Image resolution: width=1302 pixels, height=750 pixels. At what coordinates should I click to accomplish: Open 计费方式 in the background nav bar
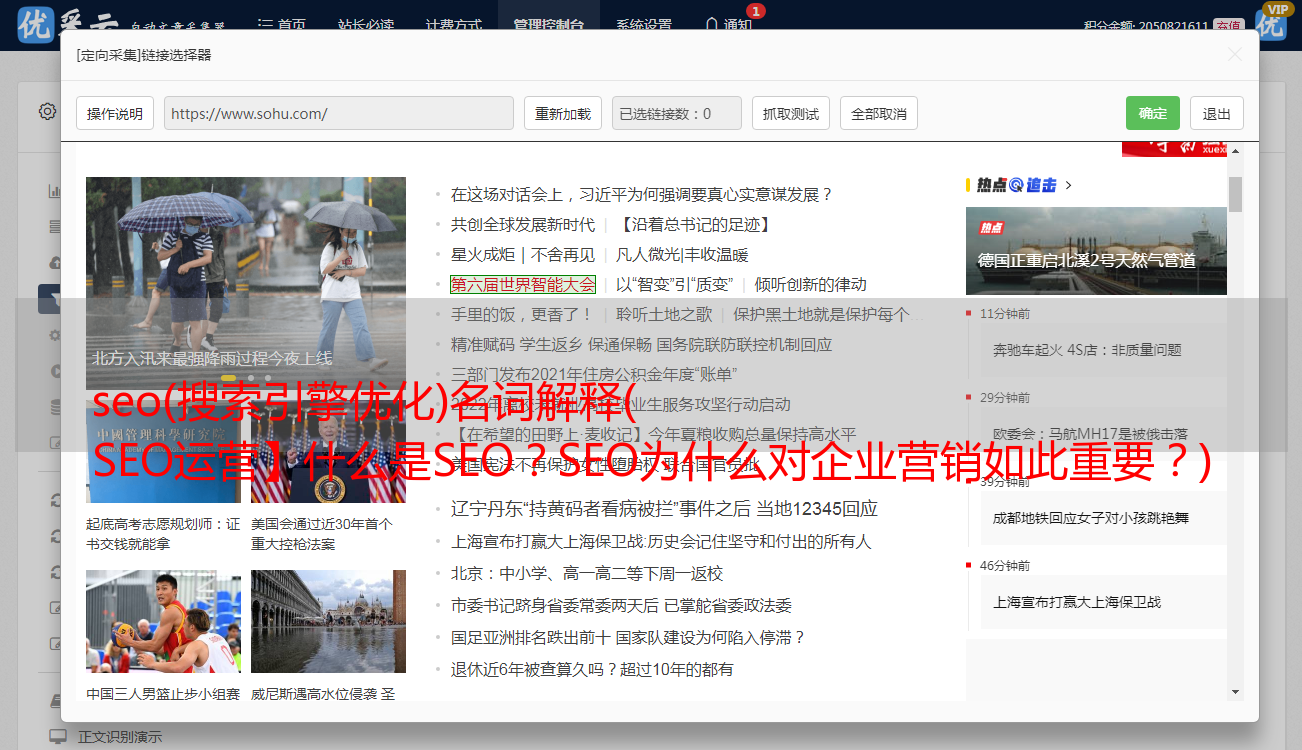tap(453, 25)
